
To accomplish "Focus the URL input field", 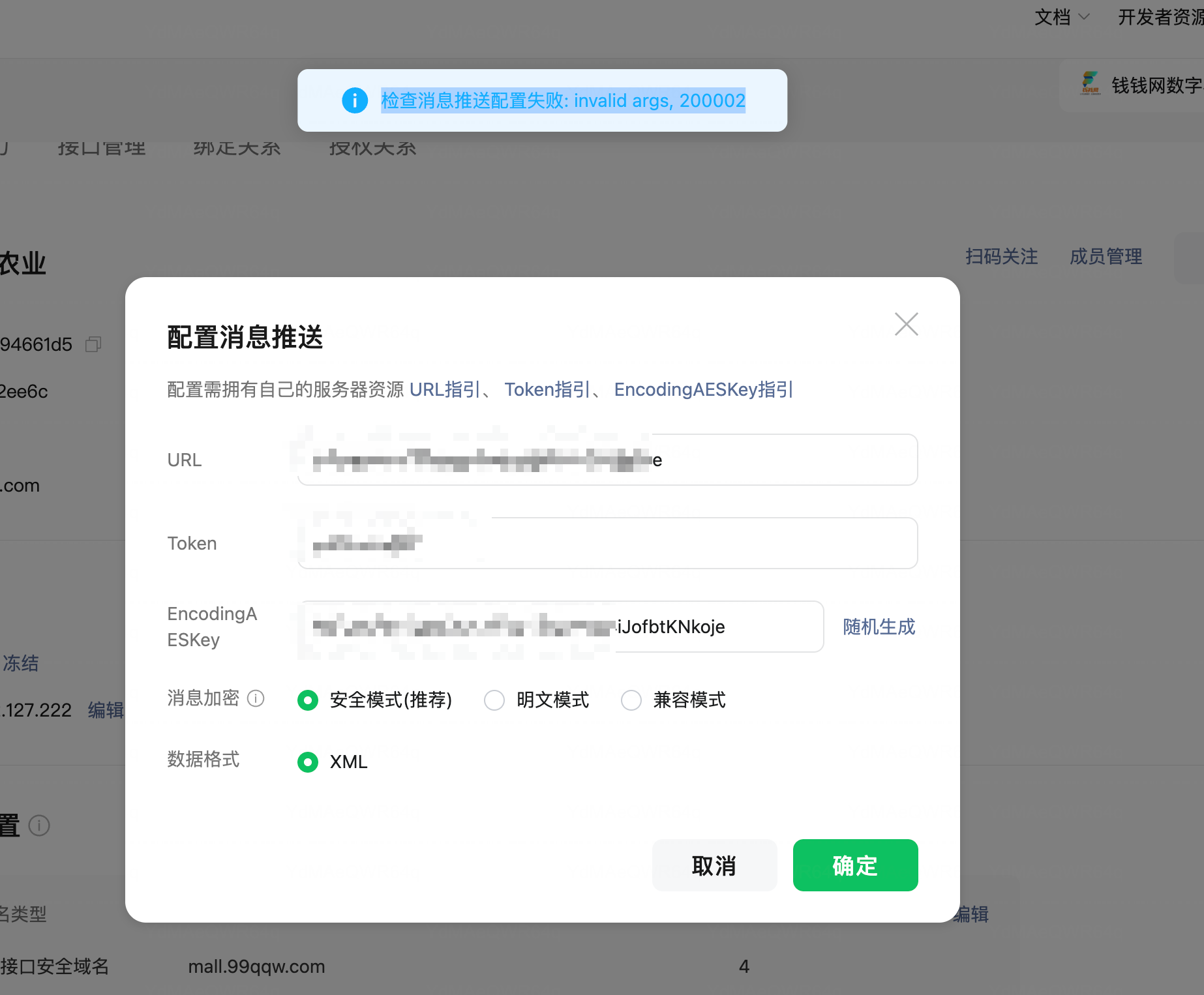I will tap(608, 460).
